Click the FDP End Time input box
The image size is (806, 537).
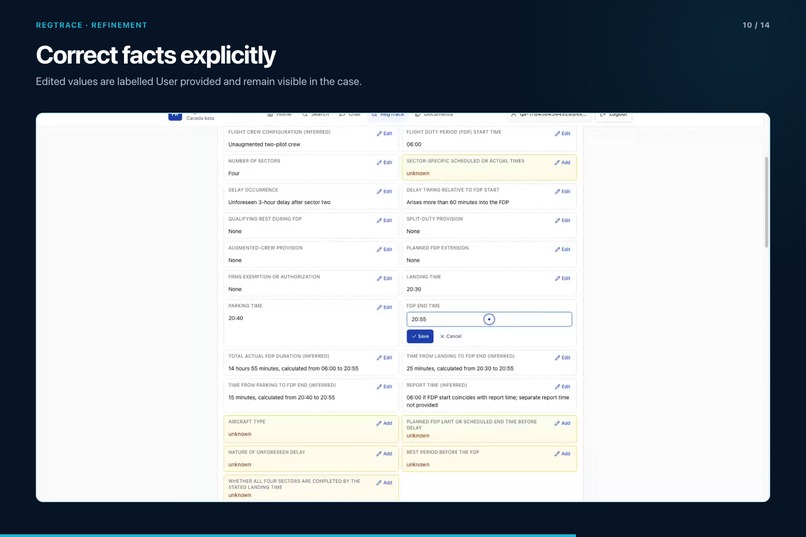click(x=489, y=319)
